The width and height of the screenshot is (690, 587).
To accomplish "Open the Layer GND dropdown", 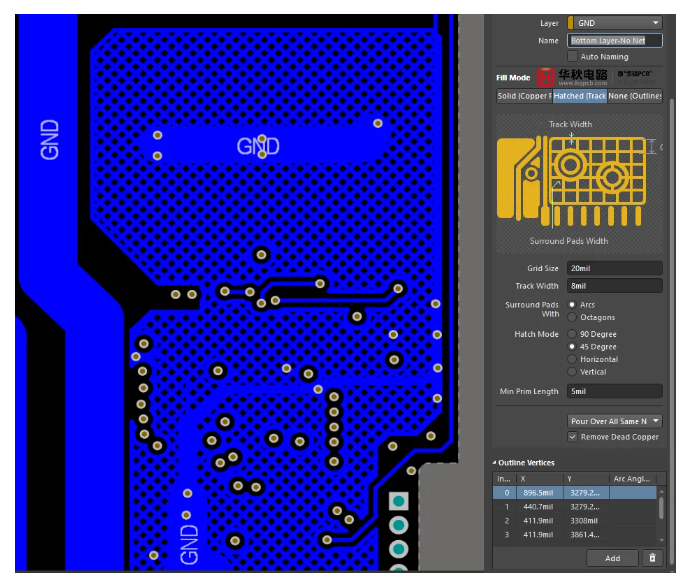I will tap(614, 23).
